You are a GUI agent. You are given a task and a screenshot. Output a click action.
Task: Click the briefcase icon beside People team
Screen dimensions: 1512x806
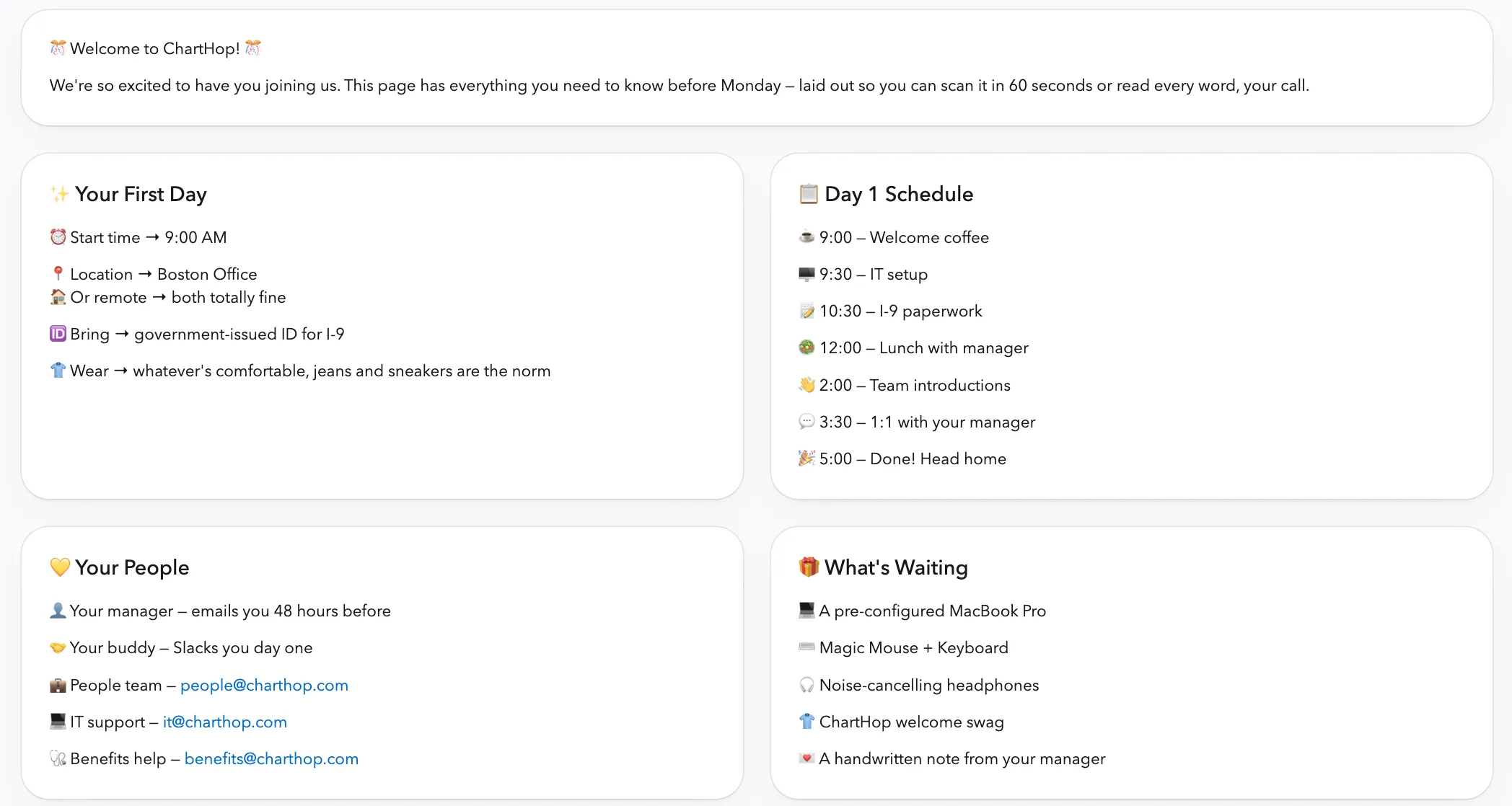tap(58, 685)
